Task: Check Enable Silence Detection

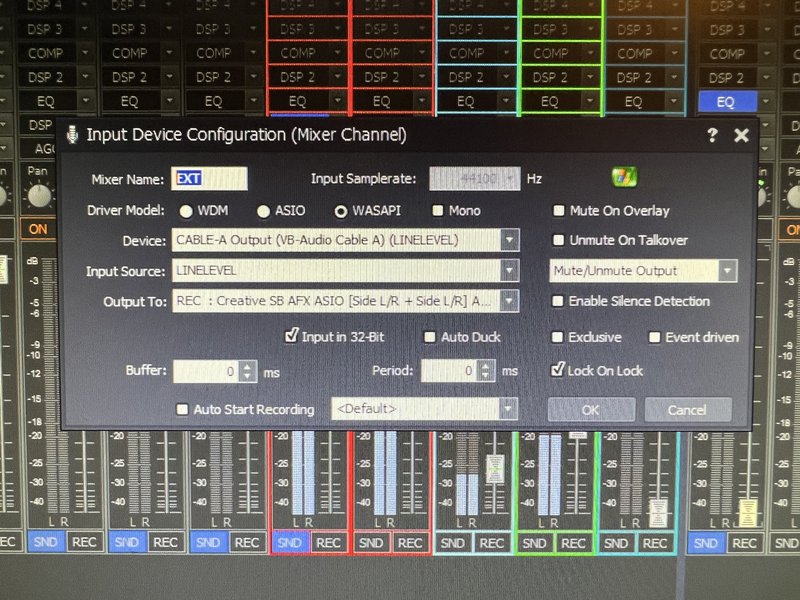Action: [x=558, y=301]
